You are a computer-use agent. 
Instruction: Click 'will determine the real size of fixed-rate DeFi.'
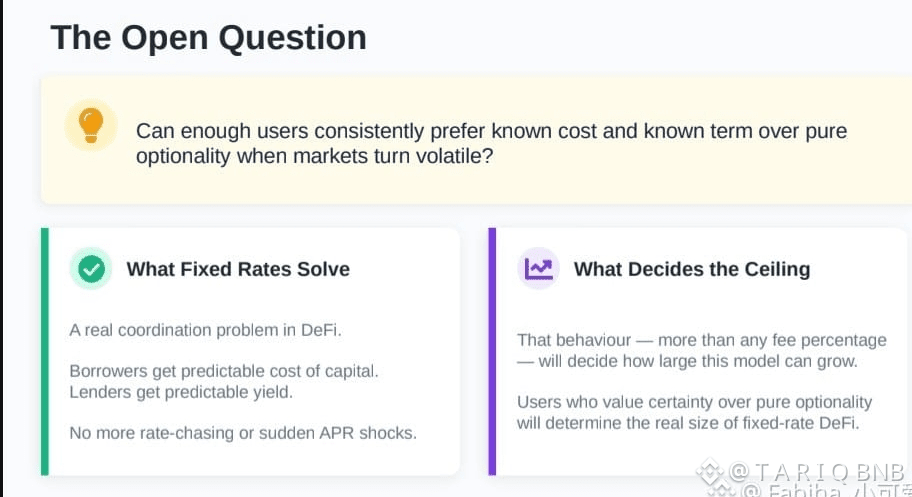688,423
